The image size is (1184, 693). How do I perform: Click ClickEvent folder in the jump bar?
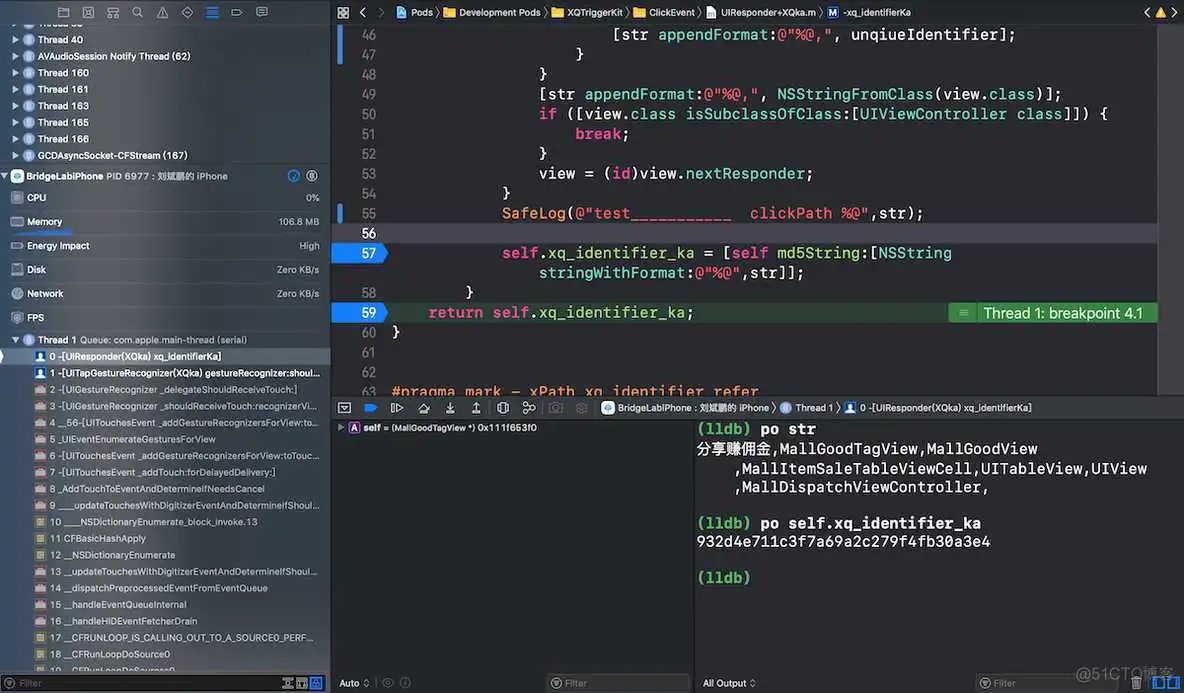(664, 13)
